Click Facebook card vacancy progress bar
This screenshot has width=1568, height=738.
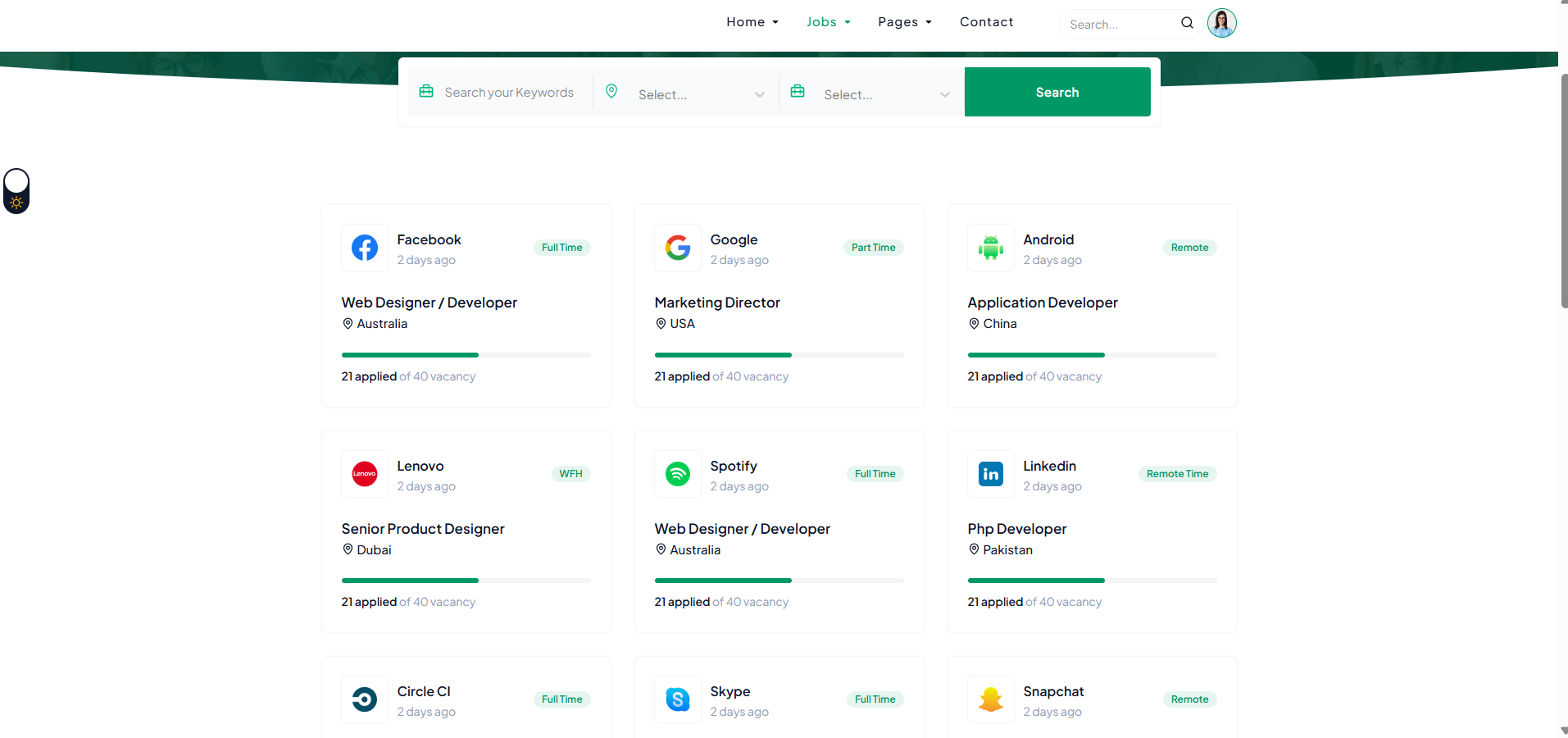tap(466, 355)
